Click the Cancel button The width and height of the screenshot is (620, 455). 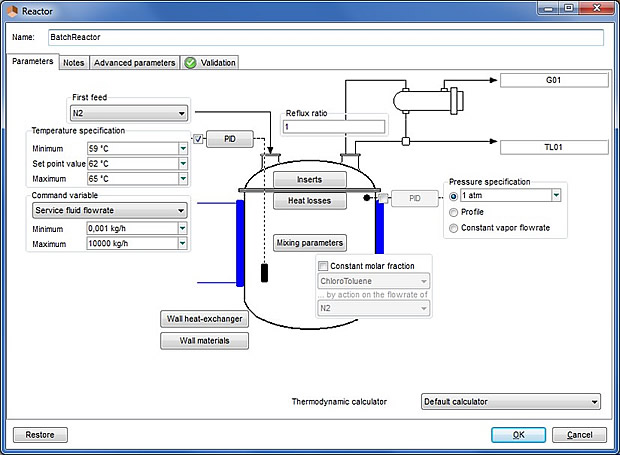579,435
